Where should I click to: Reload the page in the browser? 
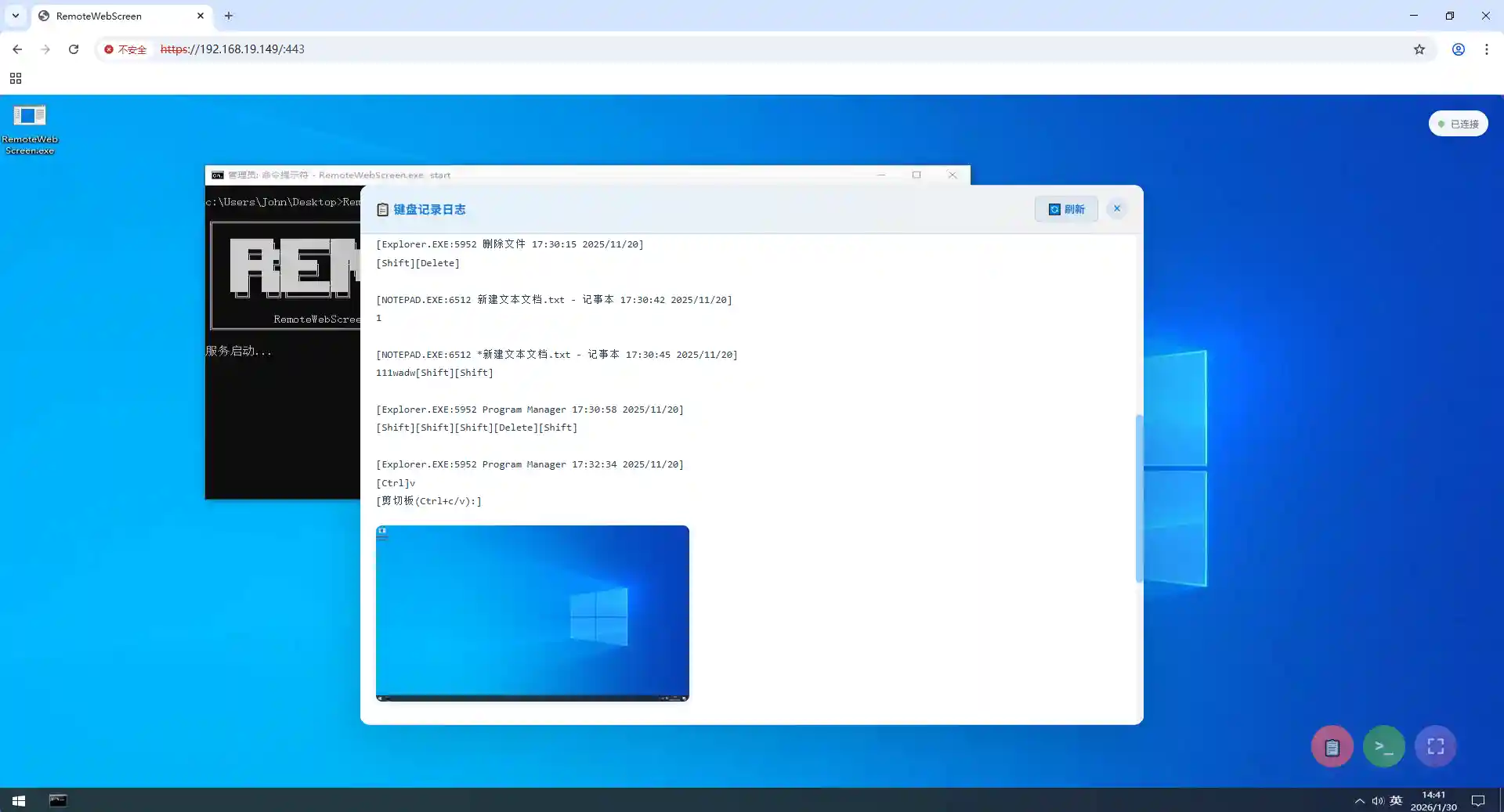coord(74,49)
